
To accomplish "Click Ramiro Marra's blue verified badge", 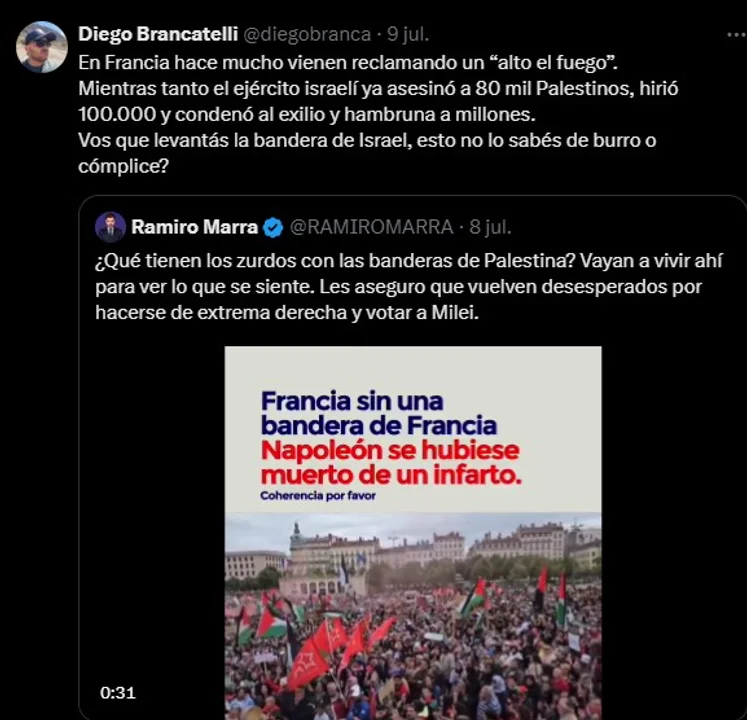I will tap(273, 228).
